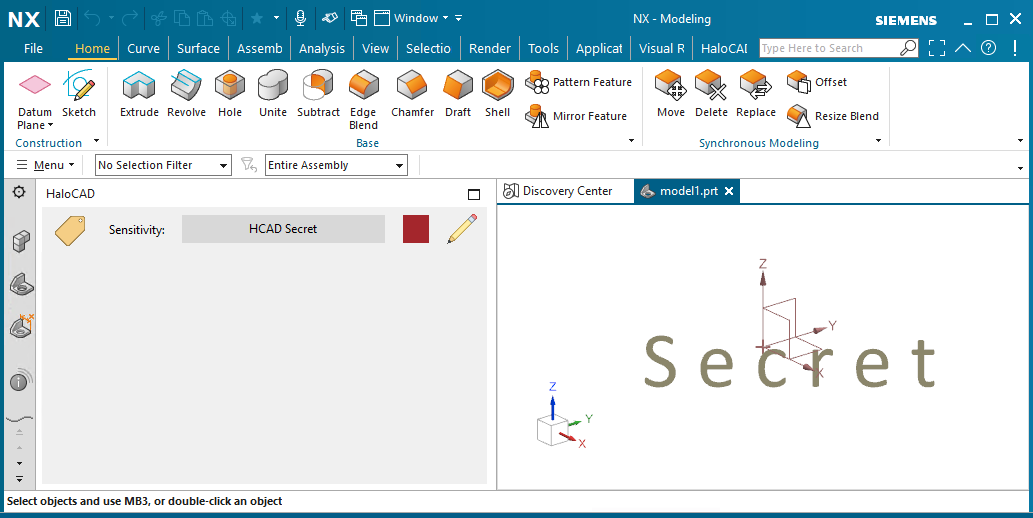Switch to the Analysis ribbon tab

pos(321,48)
